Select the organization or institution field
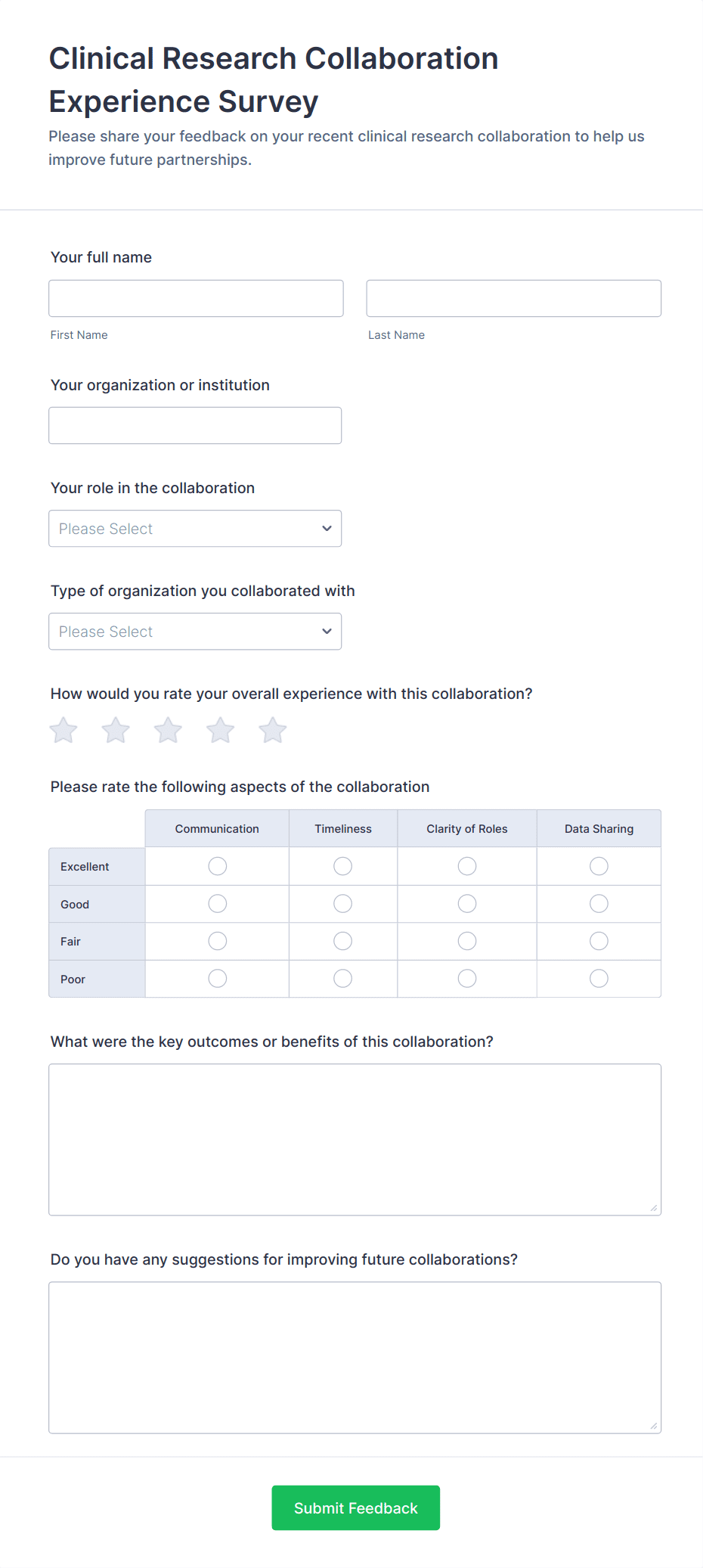 pos(195,426)
